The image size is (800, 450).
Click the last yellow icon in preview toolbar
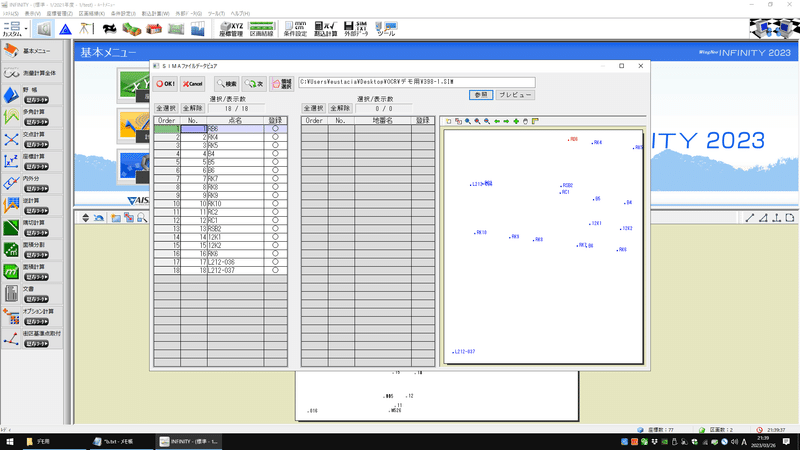535,121
